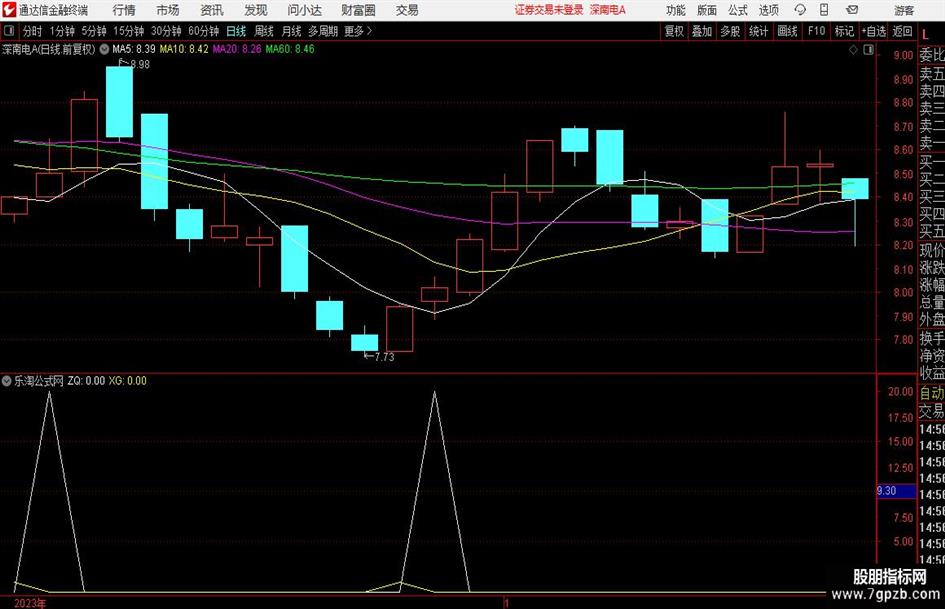The height and width of the screenshot is (609, 945).
Task: Click the 游客 guest account label
Action: pyautogui.click(x=904, y=10)
